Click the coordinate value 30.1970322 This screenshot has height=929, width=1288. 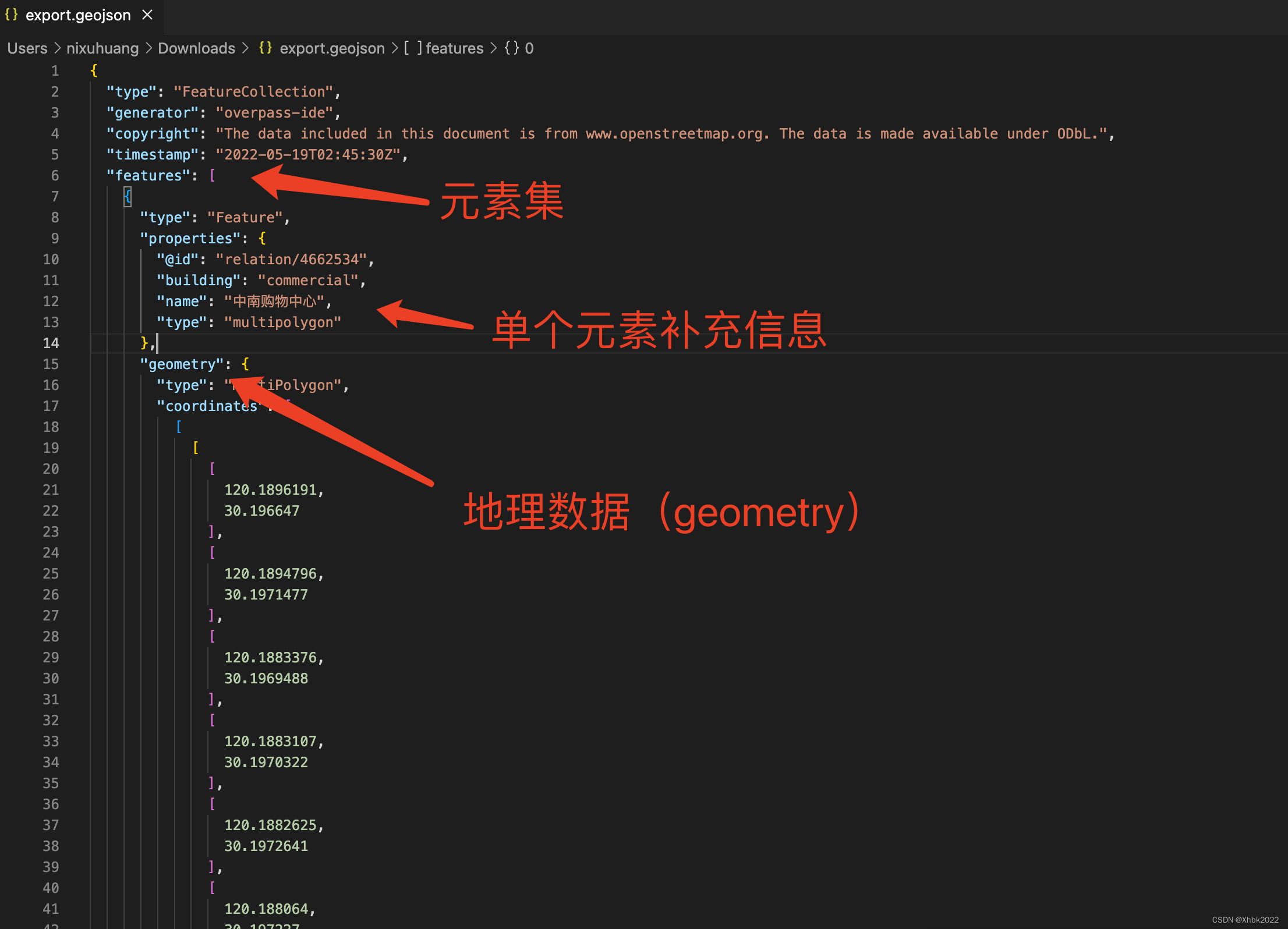click(266, 763)
